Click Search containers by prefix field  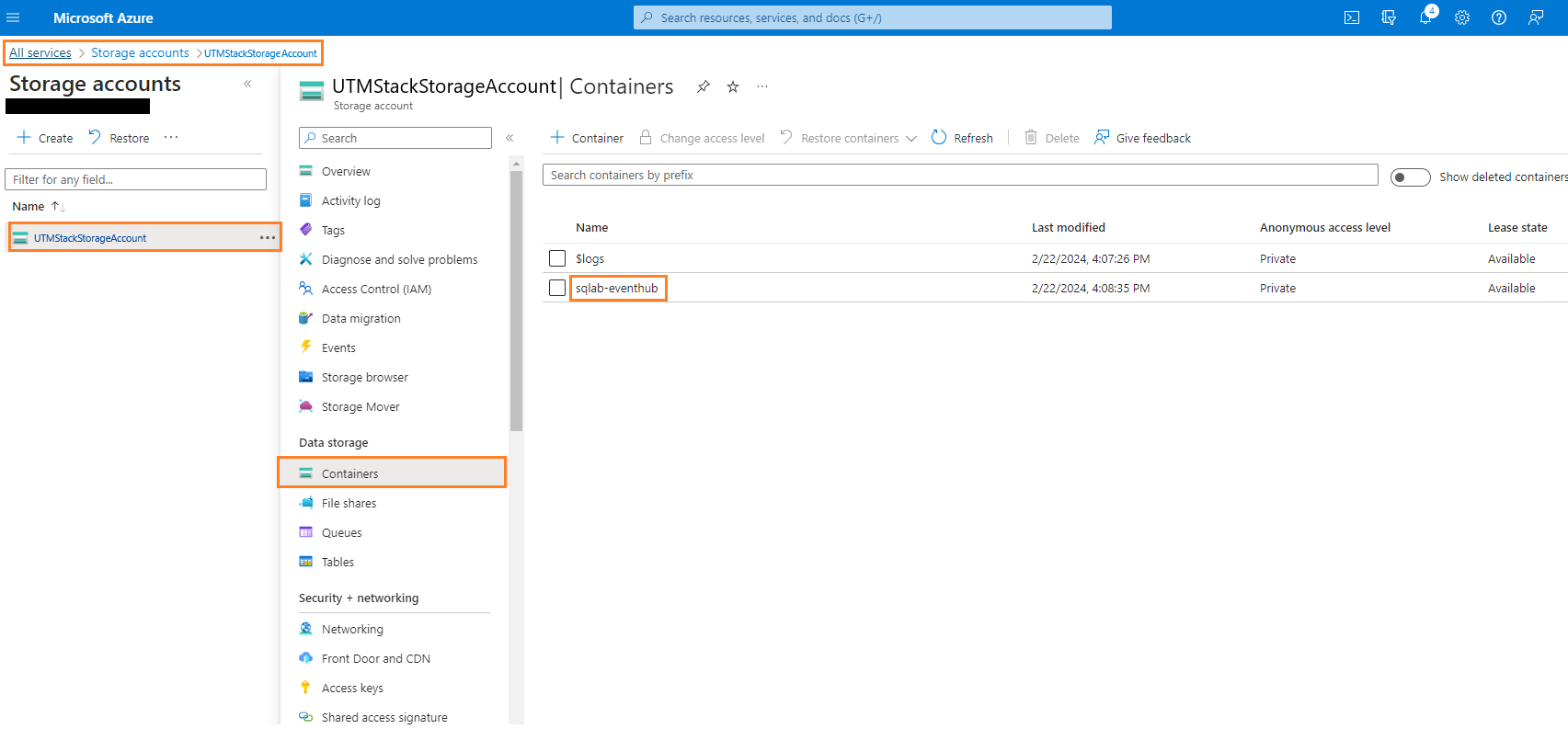click(x=960, y=175)
